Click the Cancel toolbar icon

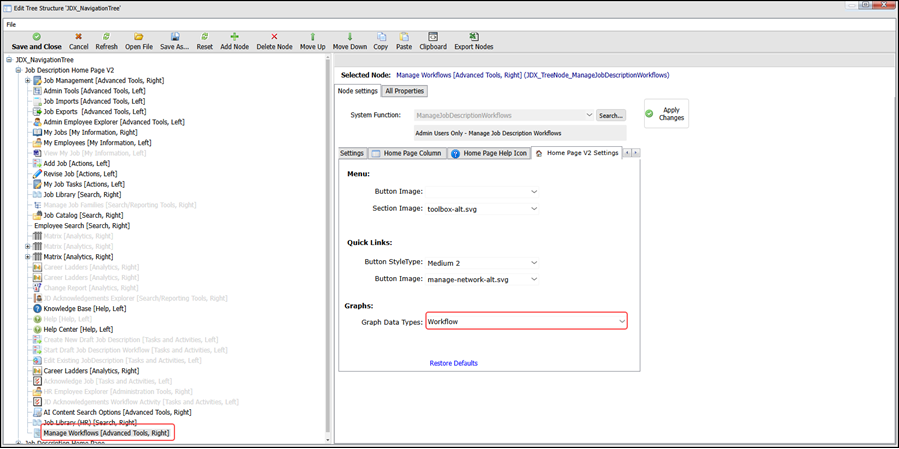coord(79,36)
